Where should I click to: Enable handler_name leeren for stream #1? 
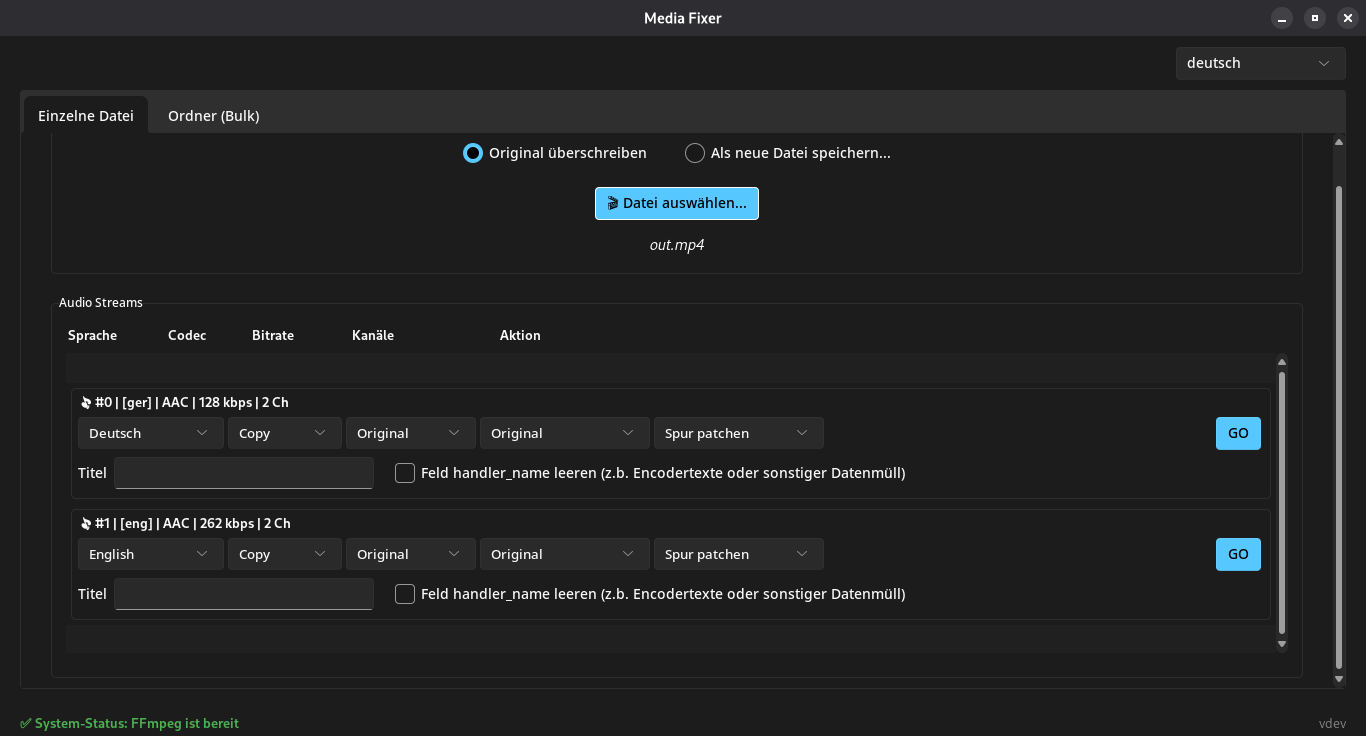405,594
